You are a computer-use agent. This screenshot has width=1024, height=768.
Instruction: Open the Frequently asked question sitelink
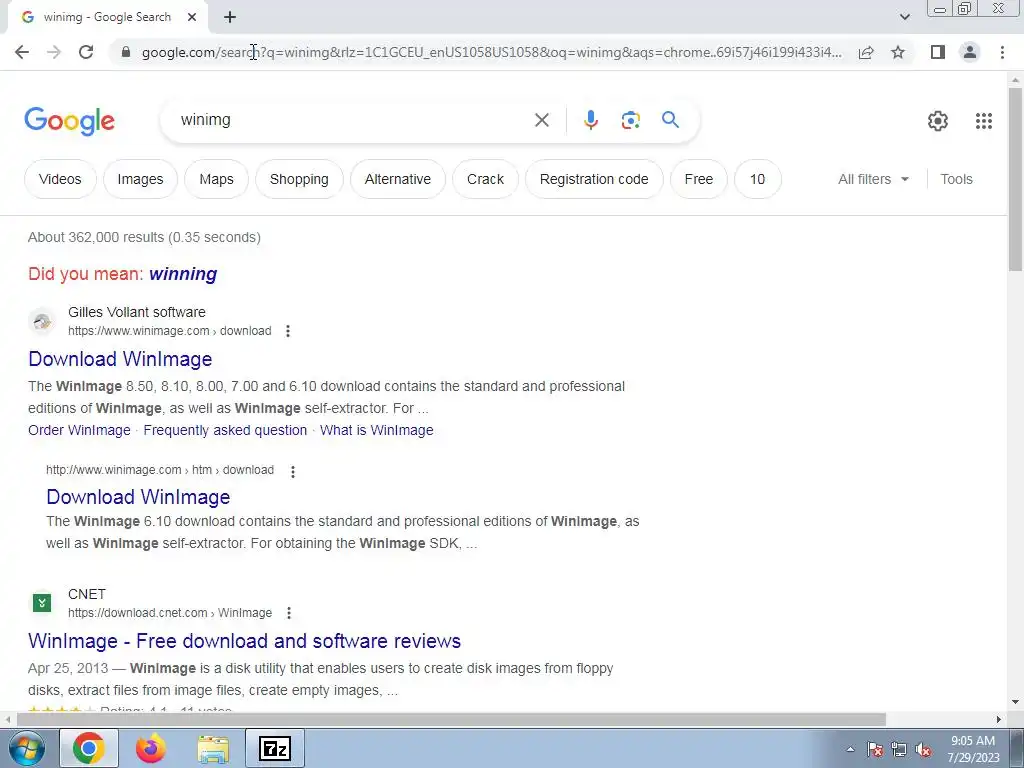pos(225,430)
